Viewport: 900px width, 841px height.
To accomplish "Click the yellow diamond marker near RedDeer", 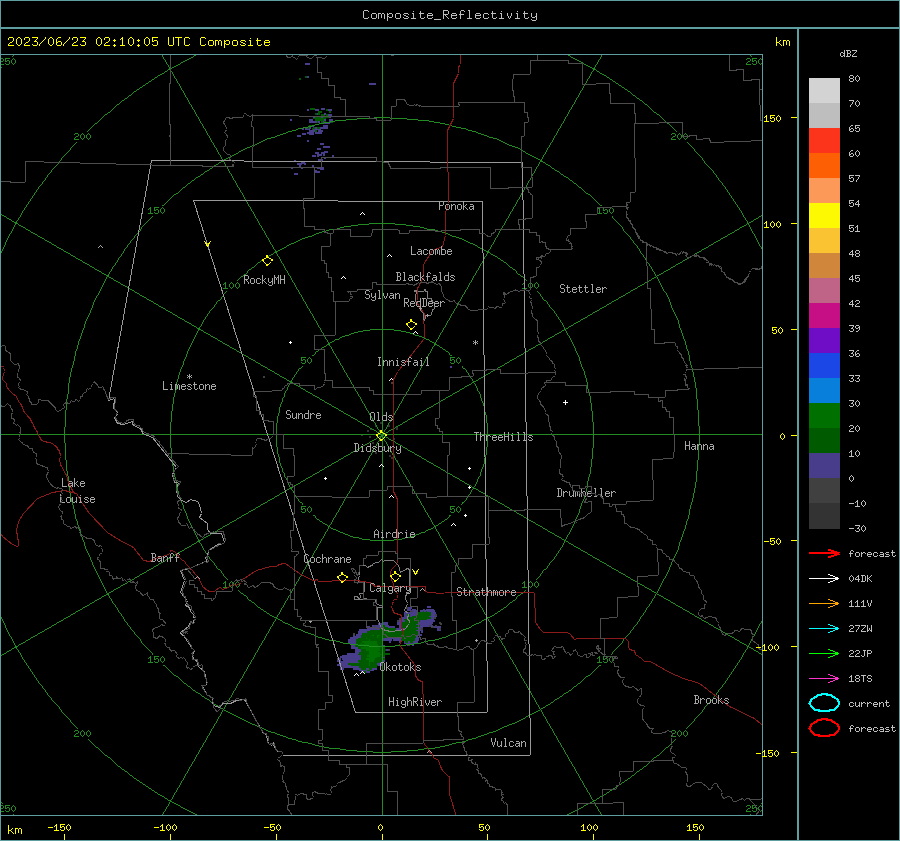I will [x=412, y=325].
